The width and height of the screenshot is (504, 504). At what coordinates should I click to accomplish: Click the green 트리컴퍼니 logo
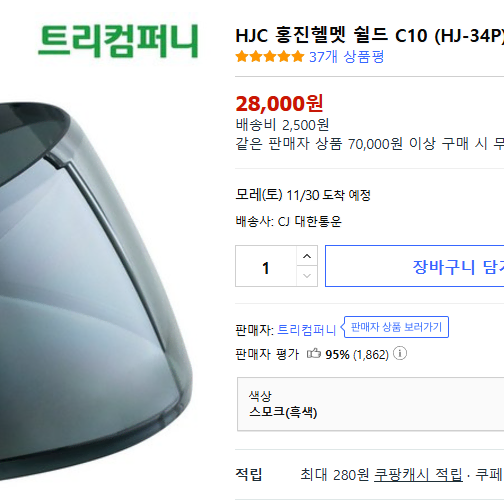tap(119, 41)
